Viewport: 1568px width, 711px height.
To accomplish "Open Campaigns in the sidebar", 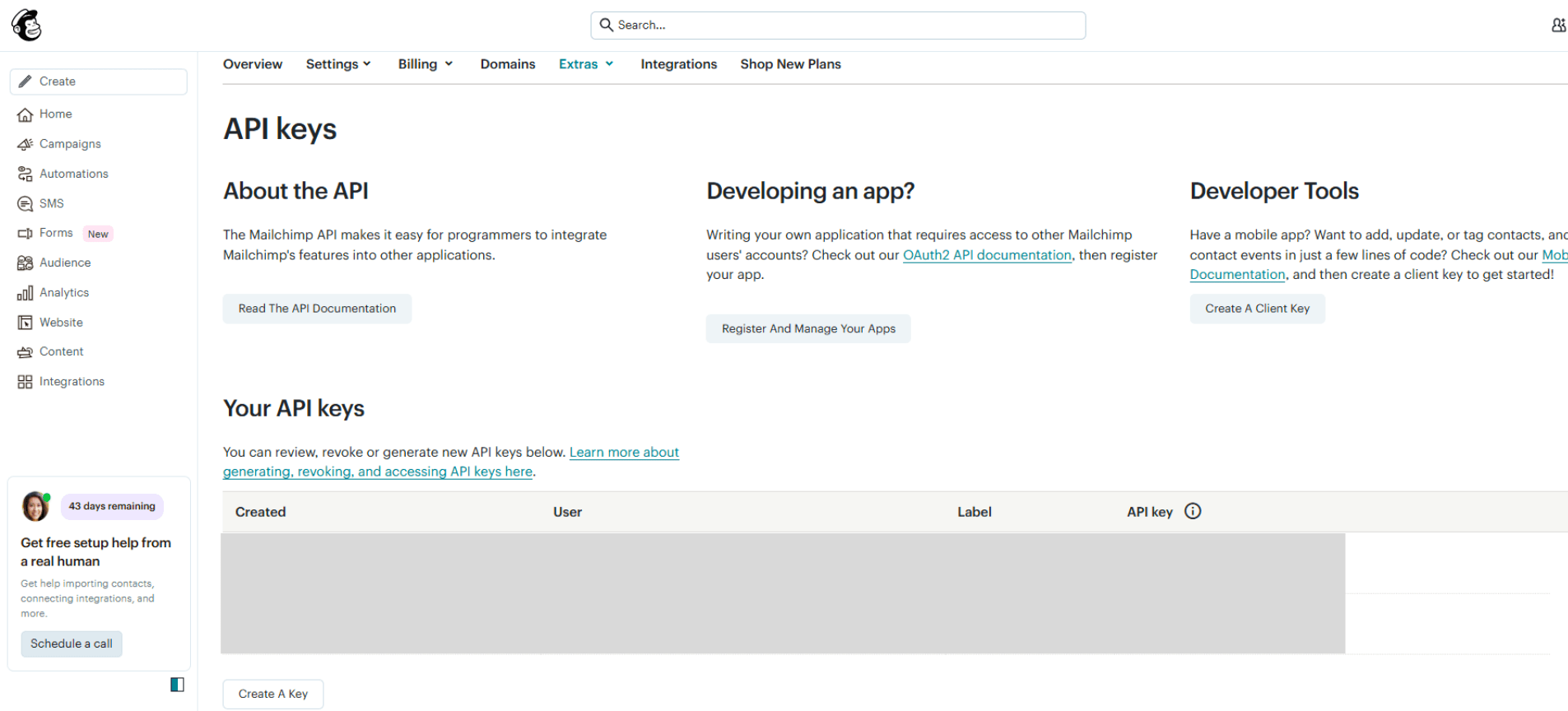I will pyautogui.click(x=70, y=144).
